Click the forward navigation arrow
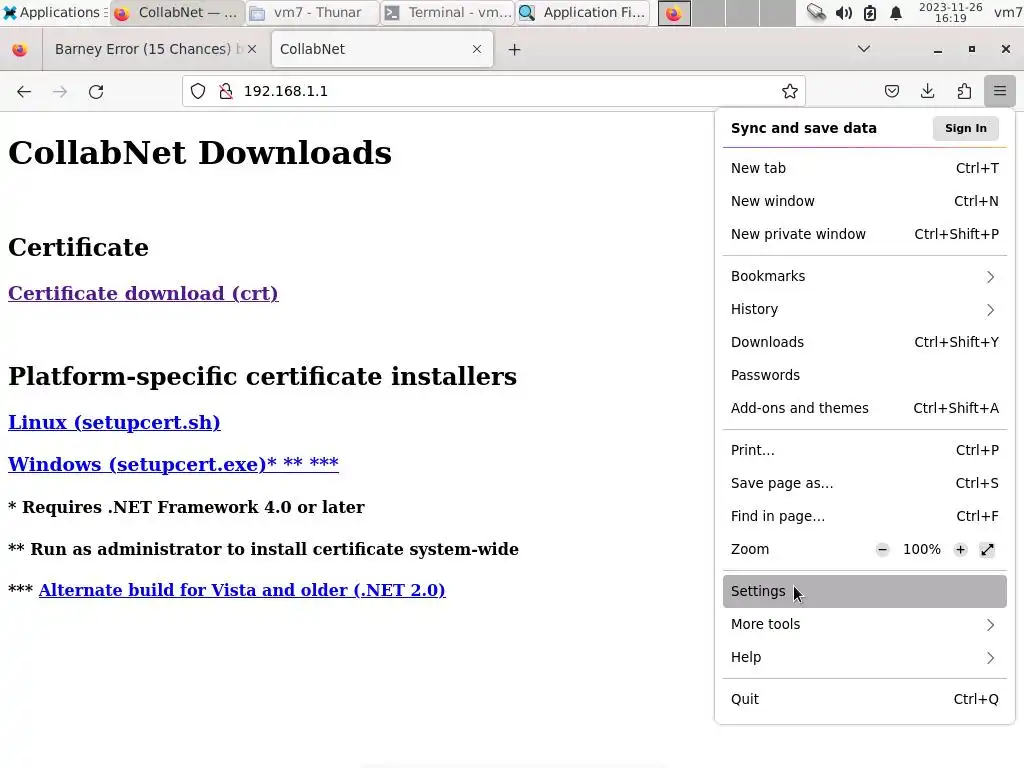1024x768 pixels. point(60,91)
